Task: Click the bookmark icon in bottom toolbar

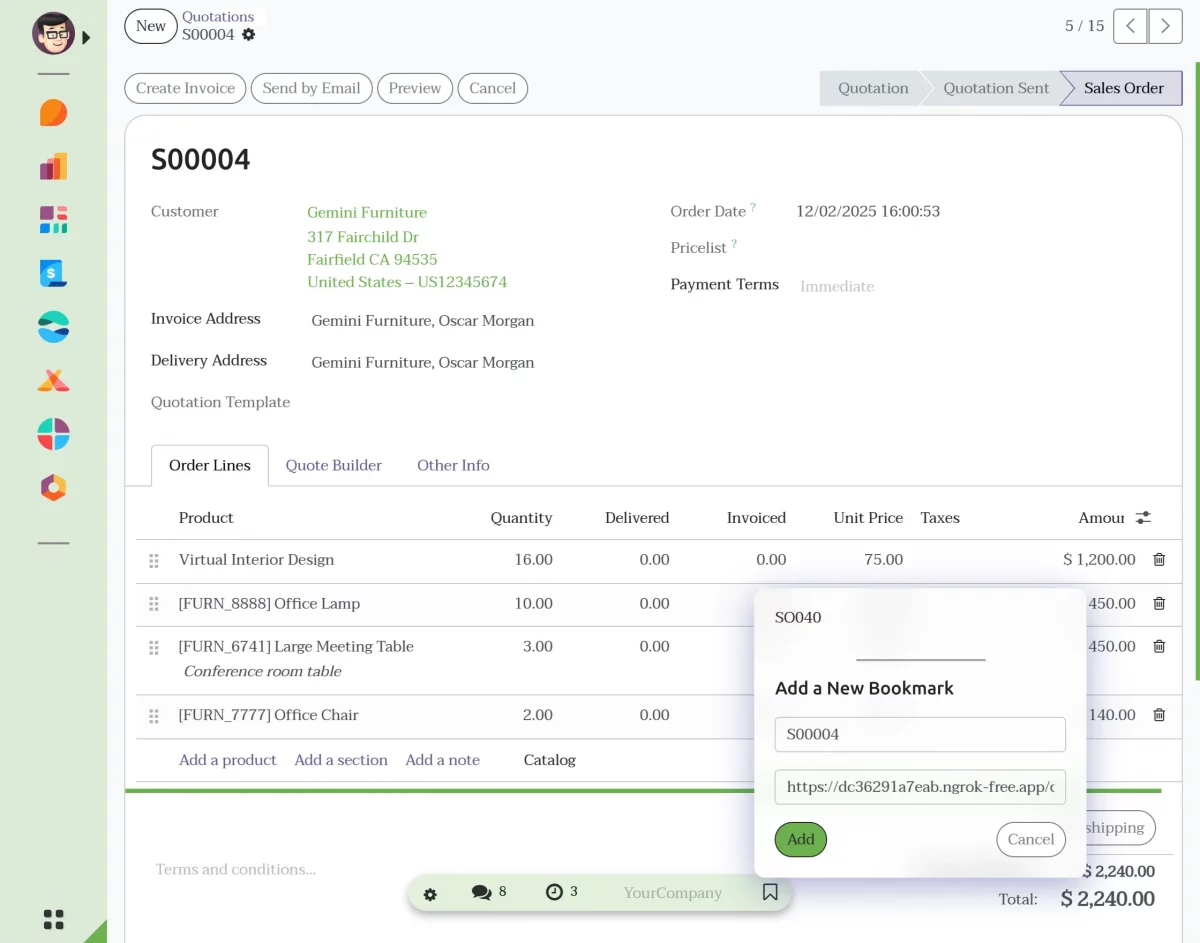Action: click(x=770, y=892)
